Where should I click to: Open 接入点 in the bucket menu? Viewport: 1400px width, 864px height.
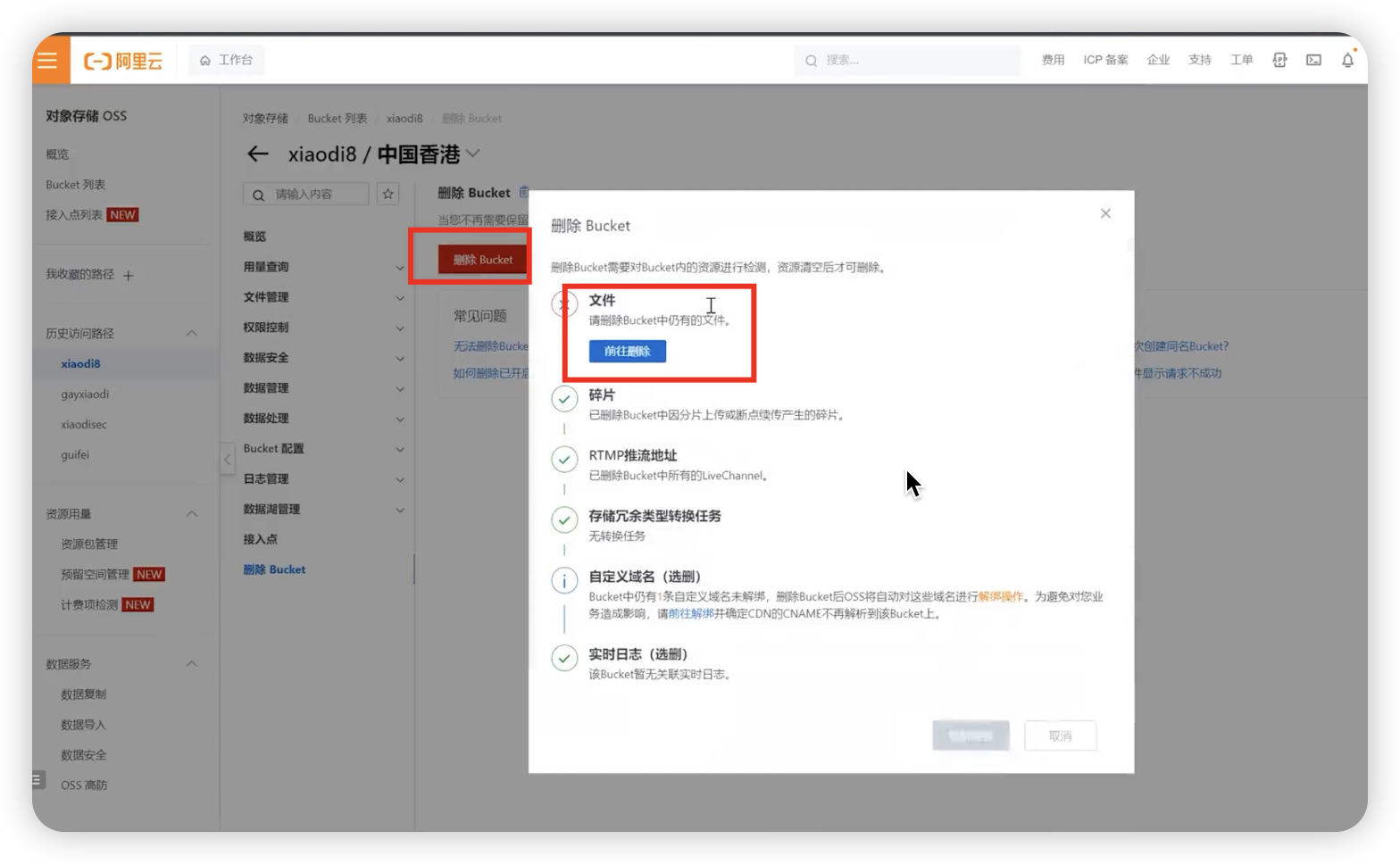pyautogui.click(x=260, y=540)
